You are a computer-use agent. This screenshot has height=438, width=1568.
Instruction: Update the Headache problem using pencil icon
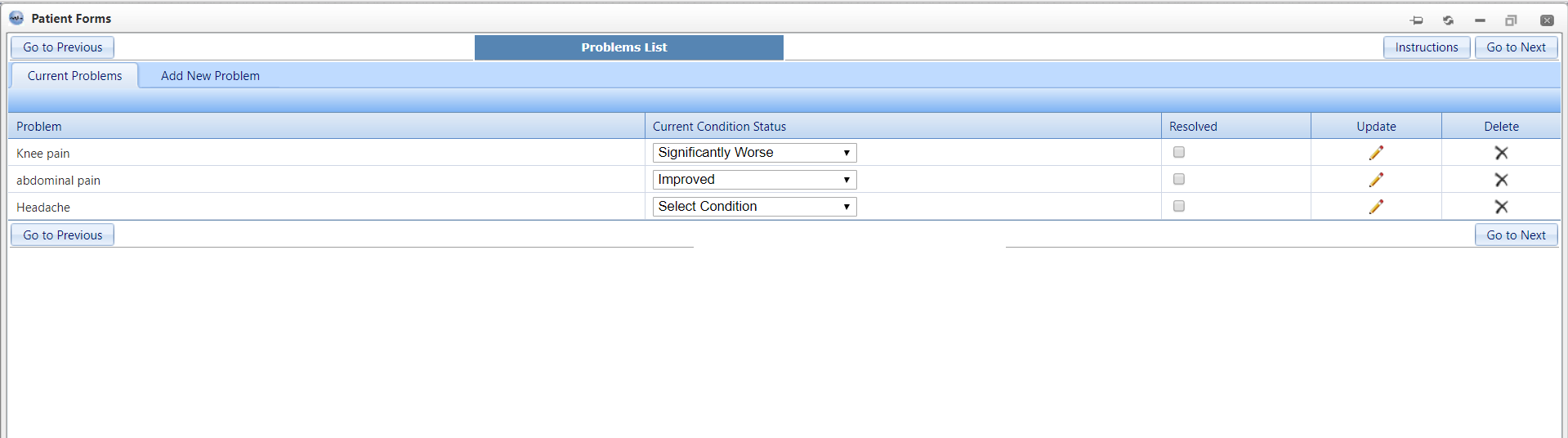(x=1376, y=207)
